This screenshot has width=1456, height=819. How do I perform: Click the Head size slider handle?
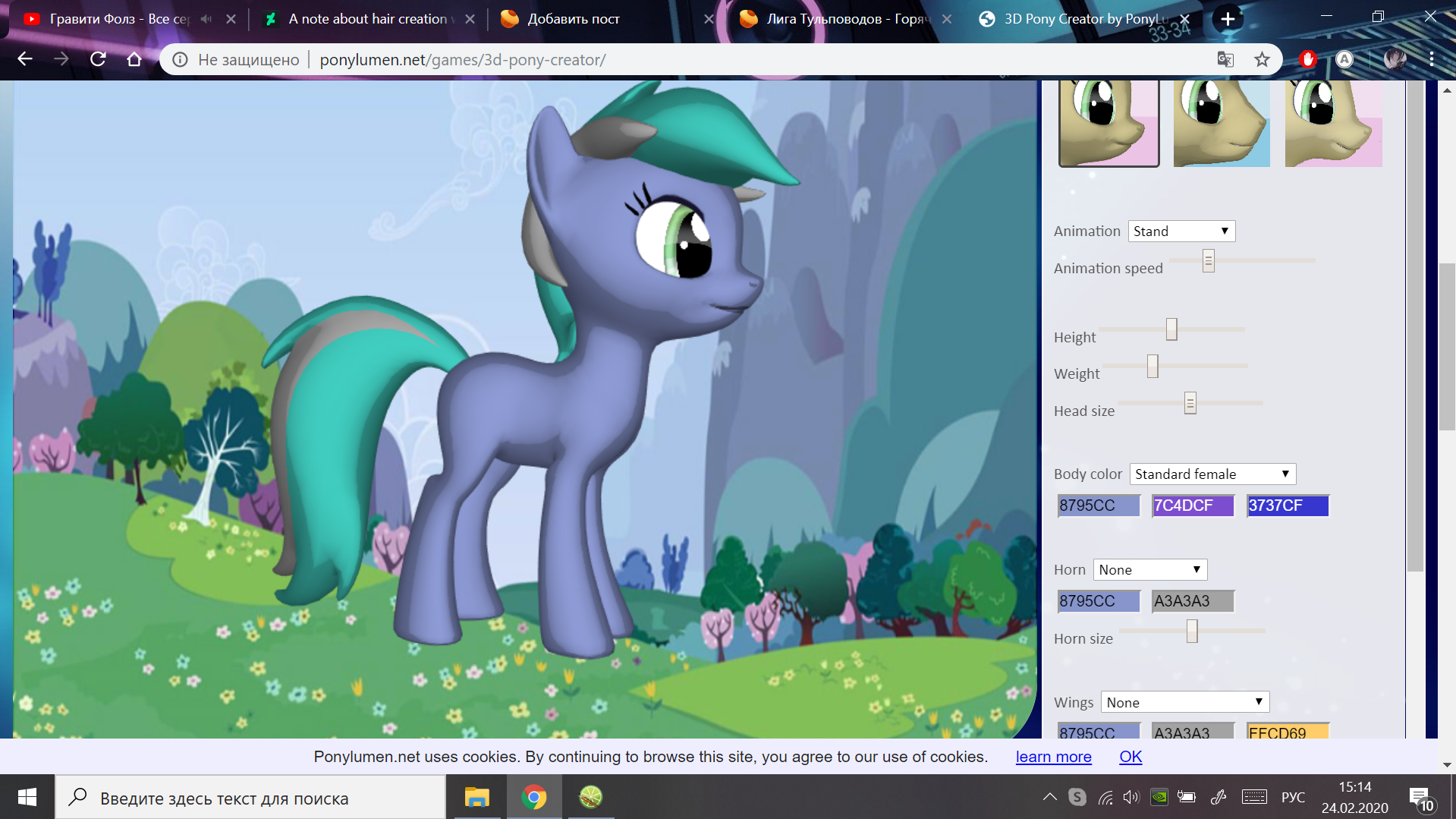pos(1190,403)
